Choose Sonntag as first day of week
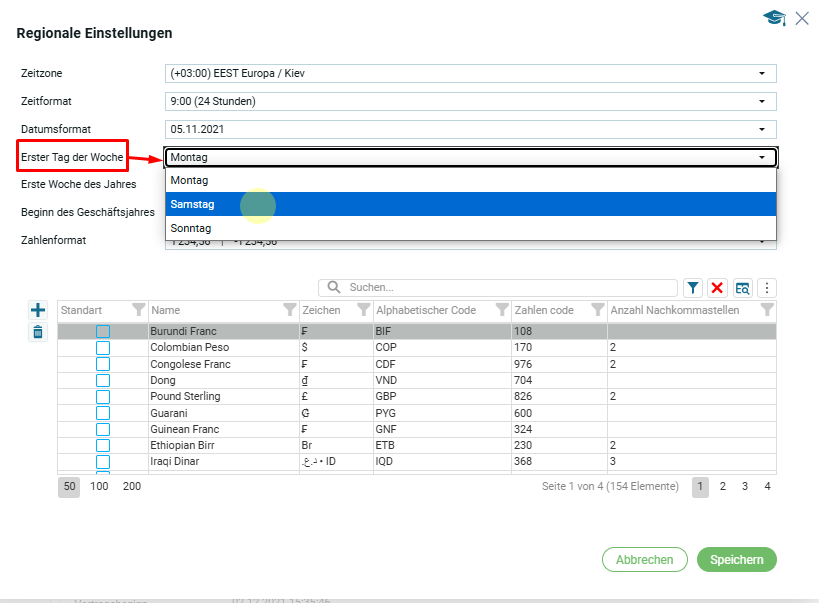The height and width of the screenshot is (603, 819). click(470, 228)
